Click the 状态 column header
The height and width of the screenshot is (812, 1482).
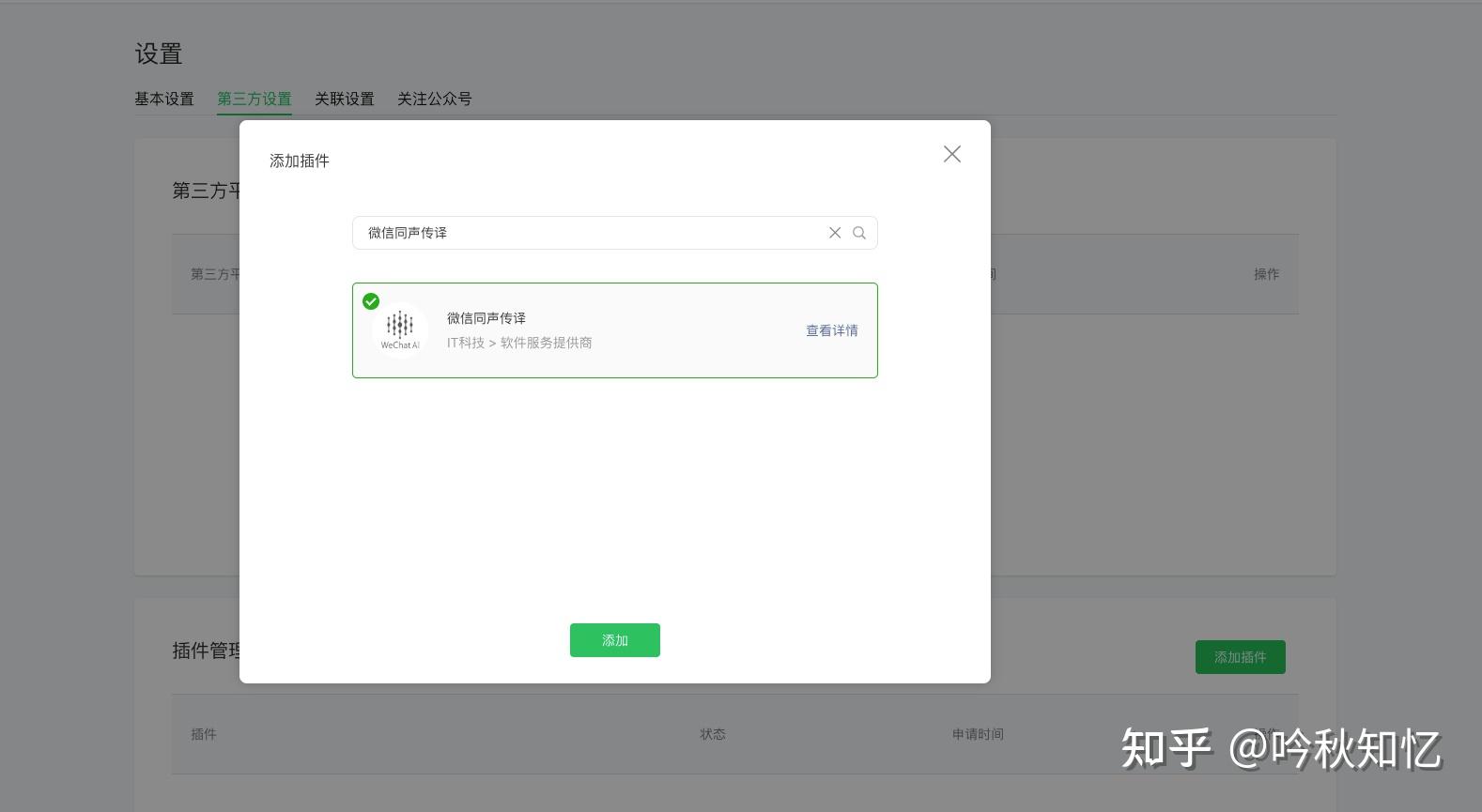pyautogui.click(x=712, y=734)
